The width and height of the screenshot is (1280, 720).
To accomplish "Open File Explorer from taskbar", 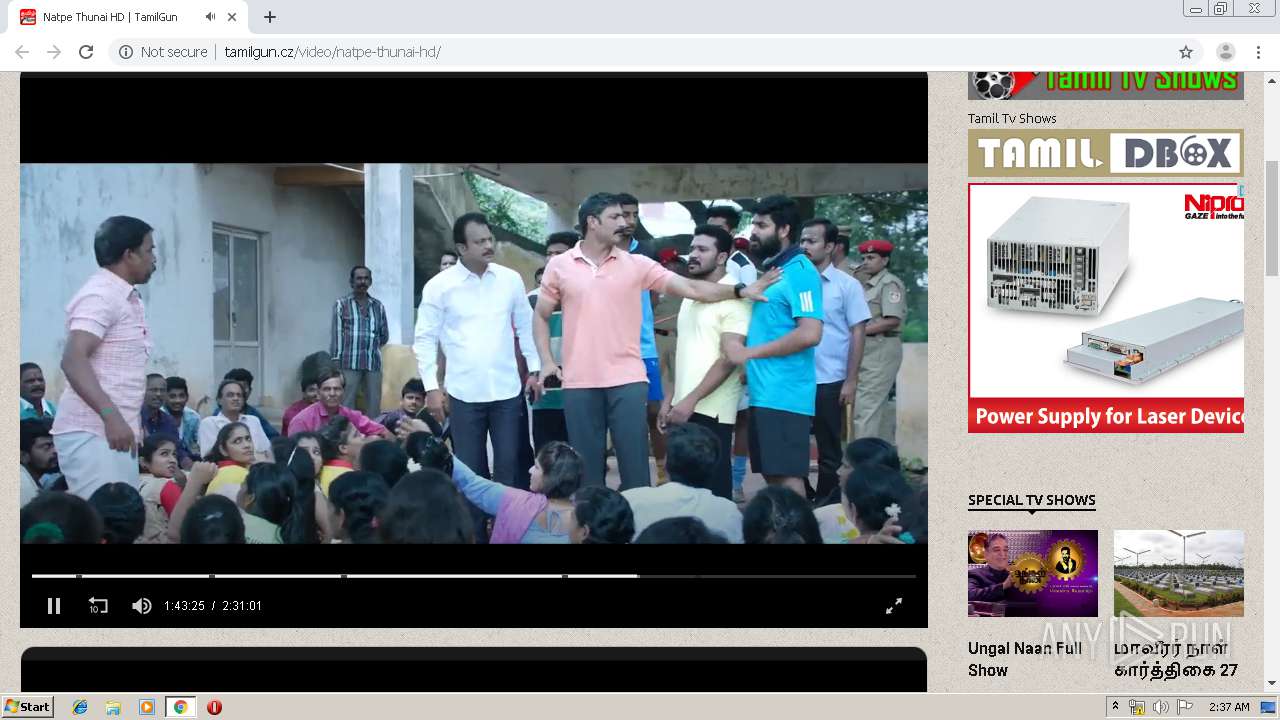I will point(113,707).
